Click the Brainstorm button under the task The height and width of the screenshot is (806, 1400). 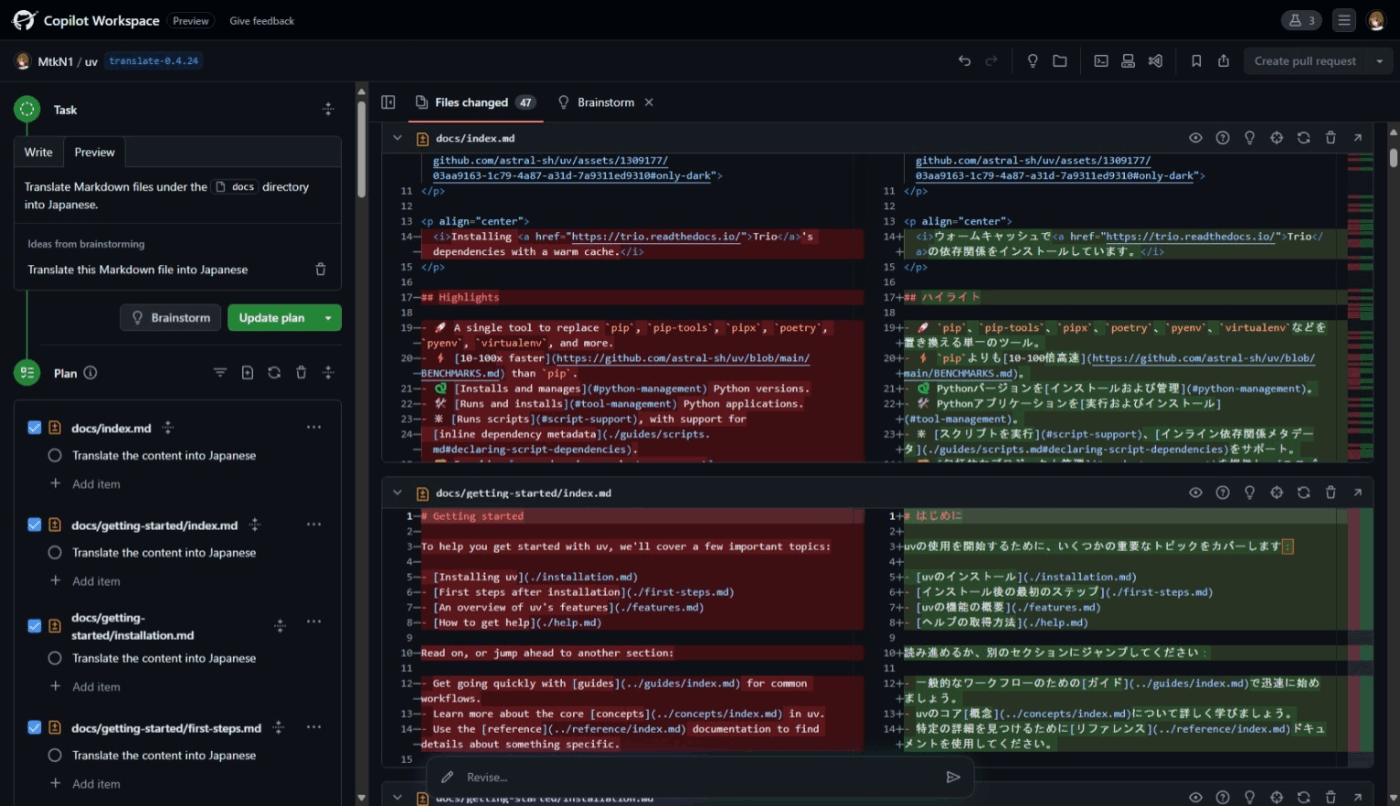coord(170,318)
